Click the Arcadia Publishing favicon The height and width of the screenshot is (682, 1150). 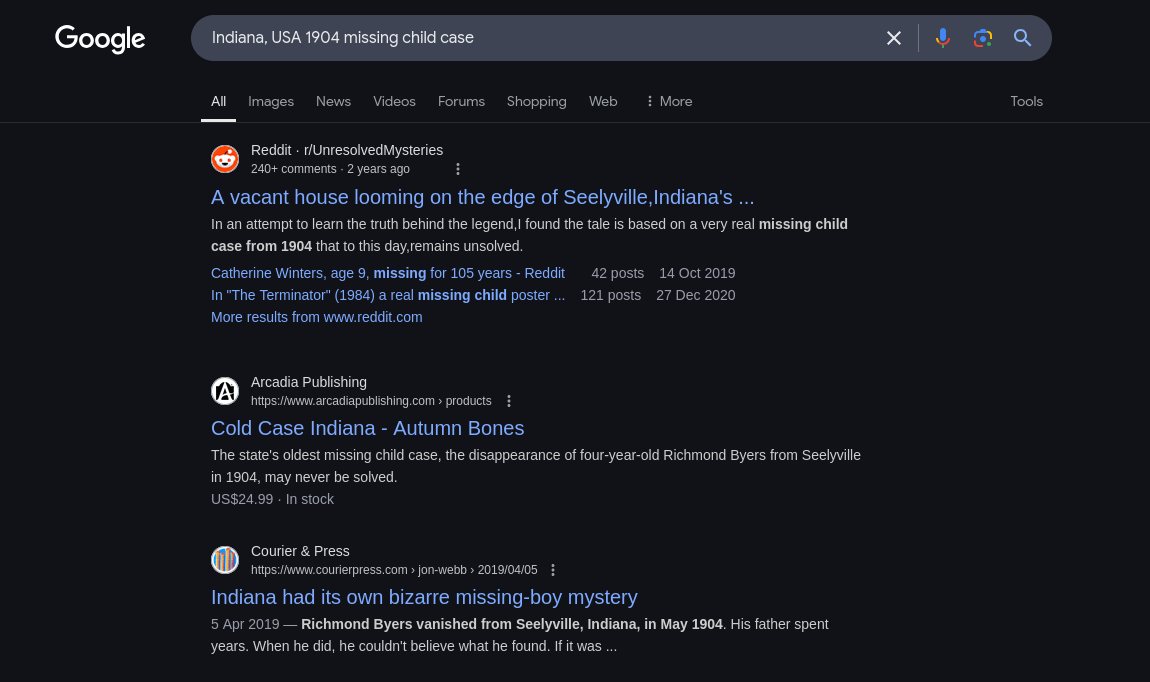point(225,391)
